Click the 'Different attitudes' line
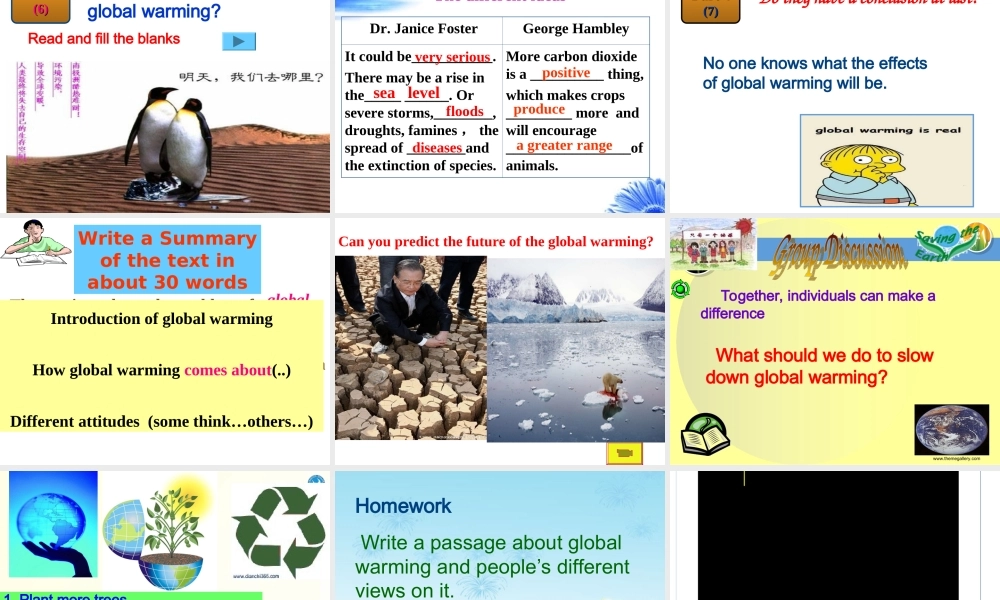Image resolution: width=1000 pixels, height=600 pixels. pyautogui.click(x=162, y=421)
